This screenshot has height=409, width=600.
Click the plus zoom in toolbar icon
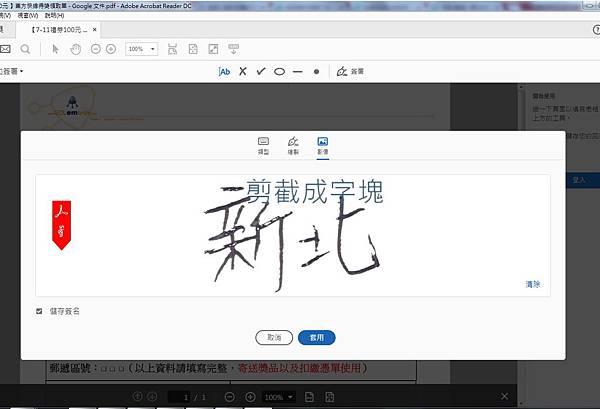(x=111, y=49)
